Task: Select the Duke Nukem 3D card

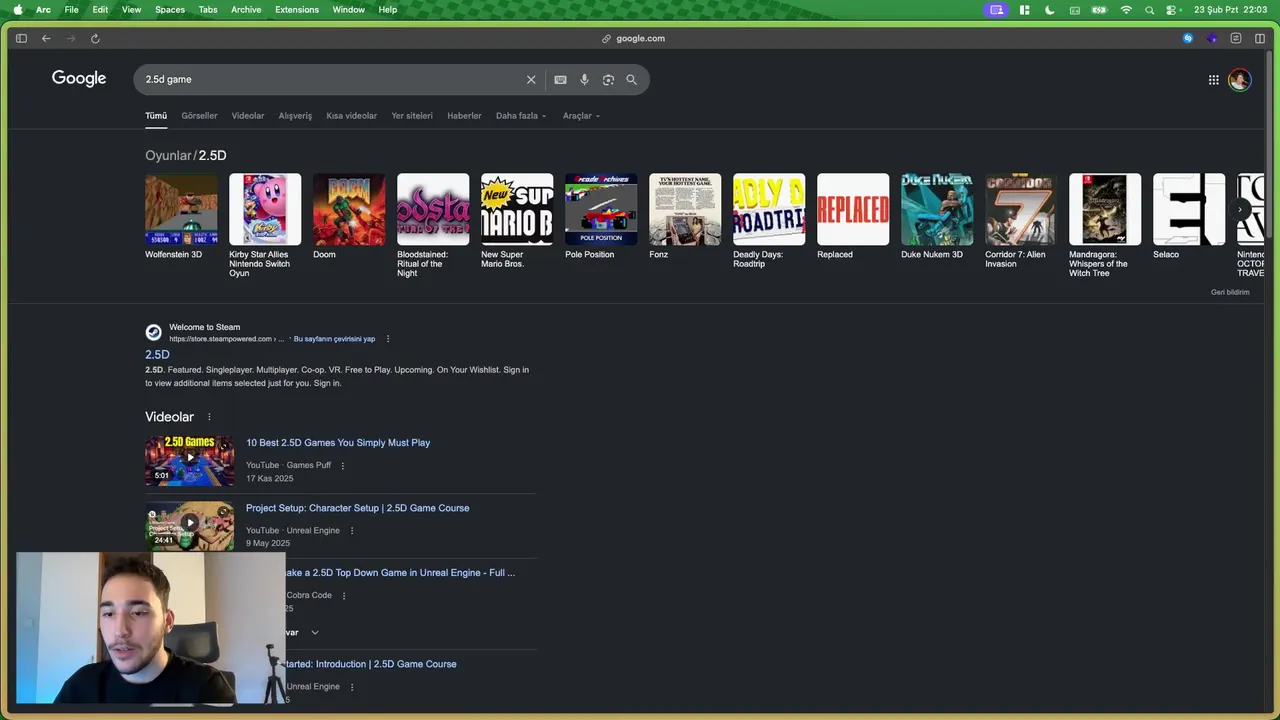Action: (937, 217)
